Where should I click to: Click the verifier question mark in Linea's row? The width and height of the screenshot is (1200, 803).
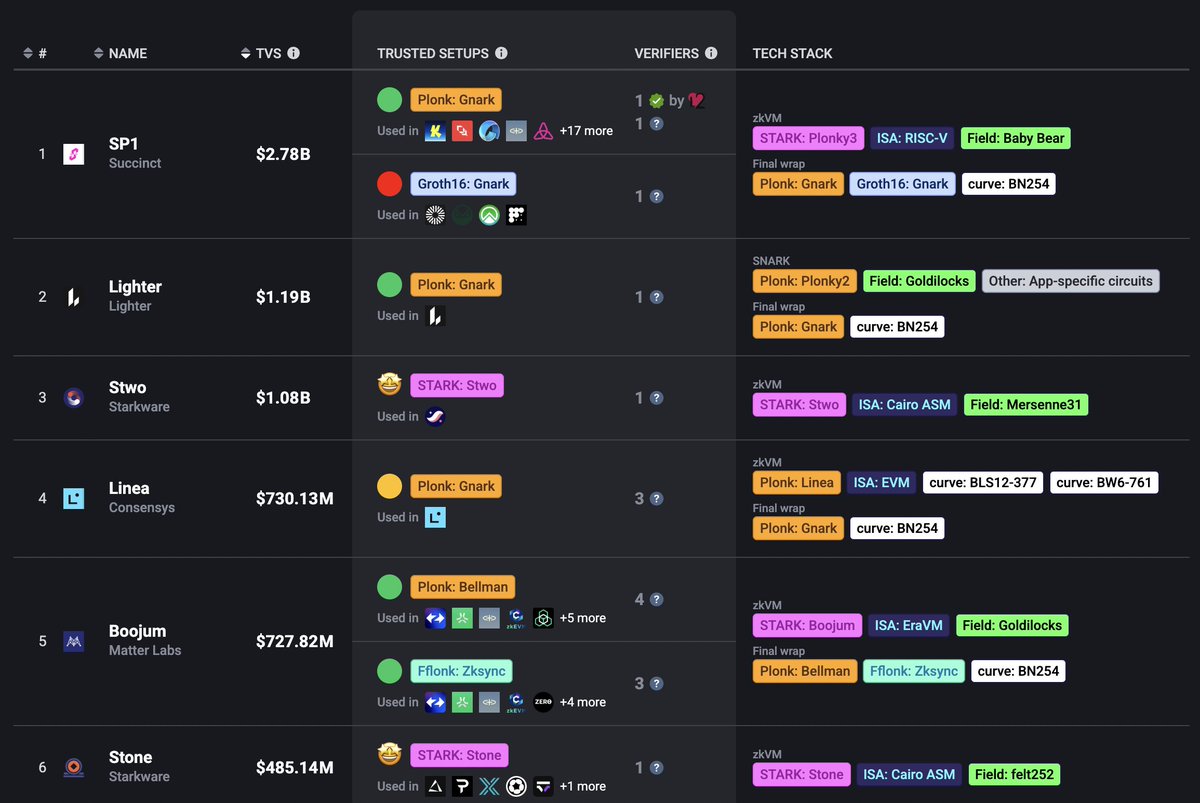[656, 499]
